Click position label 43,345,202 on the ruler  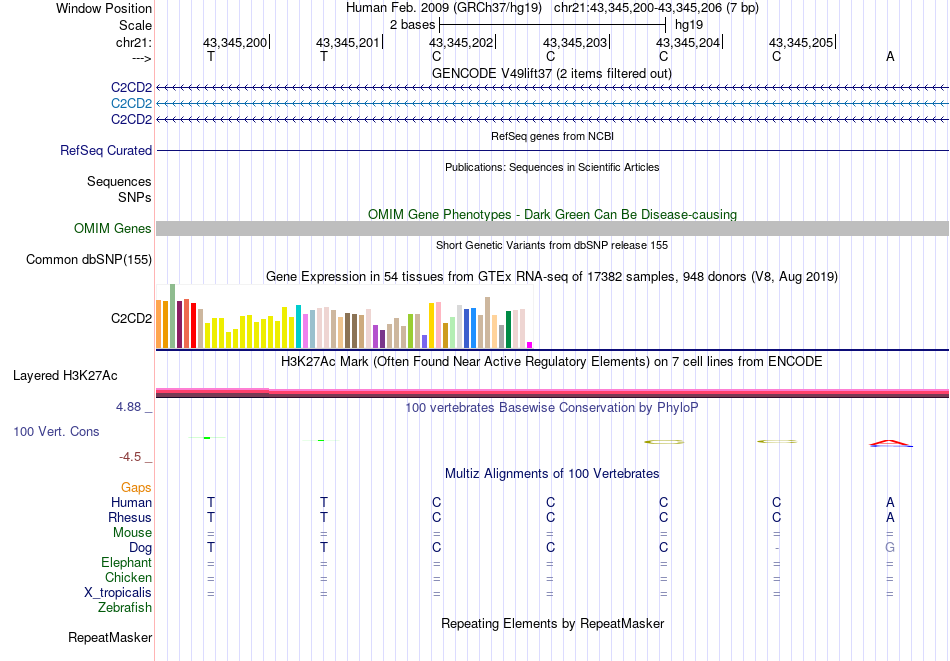tap(461, 42)
